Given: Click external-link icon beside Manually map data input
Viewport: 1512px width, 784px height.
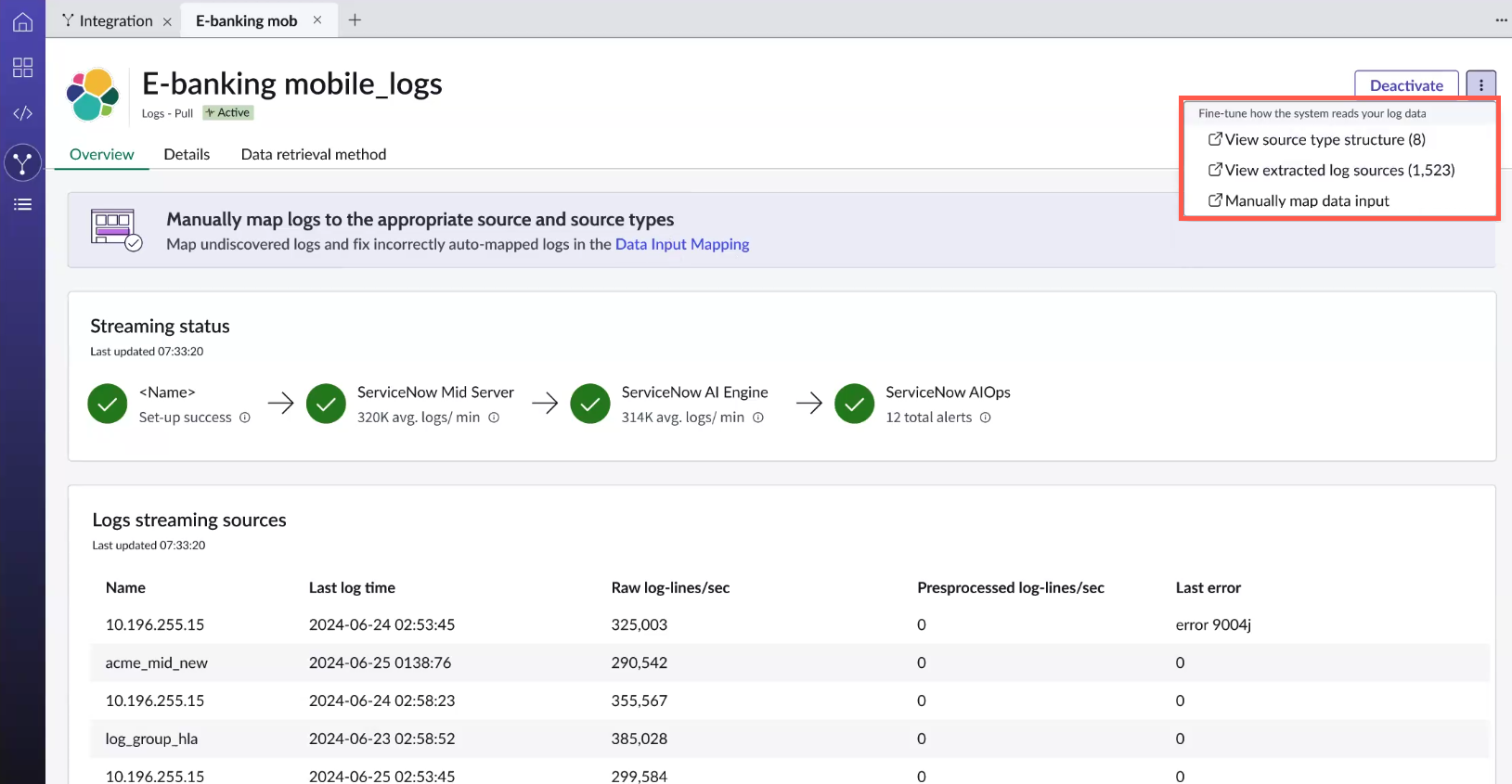Looking at the screenshot, I should click(x=1215, y=200).
